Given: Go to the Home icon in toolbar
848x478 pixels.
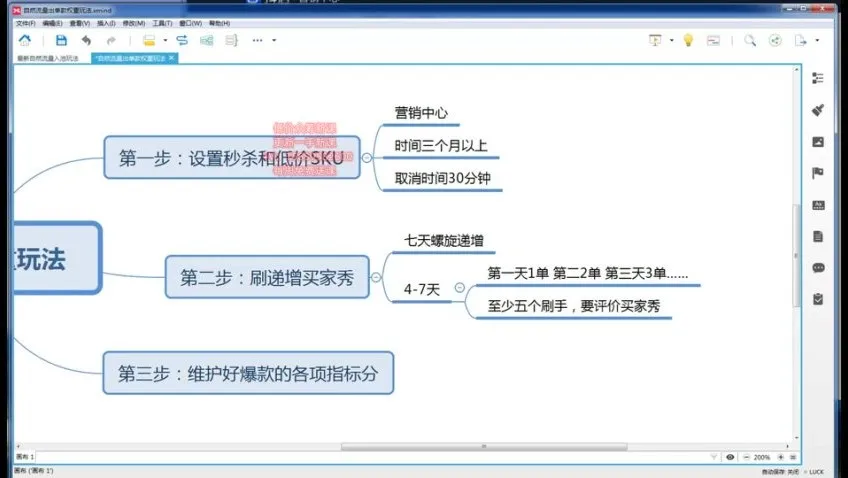Looking at the screenshot, I should pyautogui.click(x=25, y=40).
